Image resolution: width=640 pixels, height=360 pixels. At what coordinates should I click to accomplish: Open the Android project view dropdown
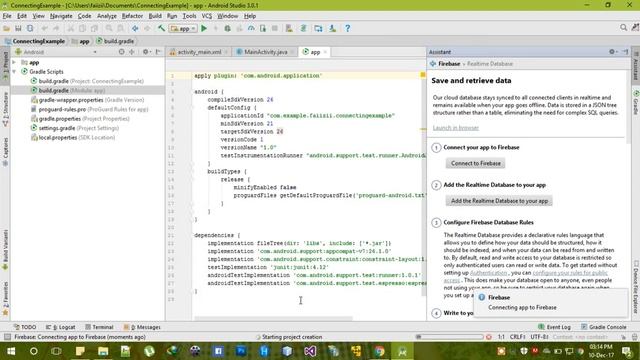56,52
